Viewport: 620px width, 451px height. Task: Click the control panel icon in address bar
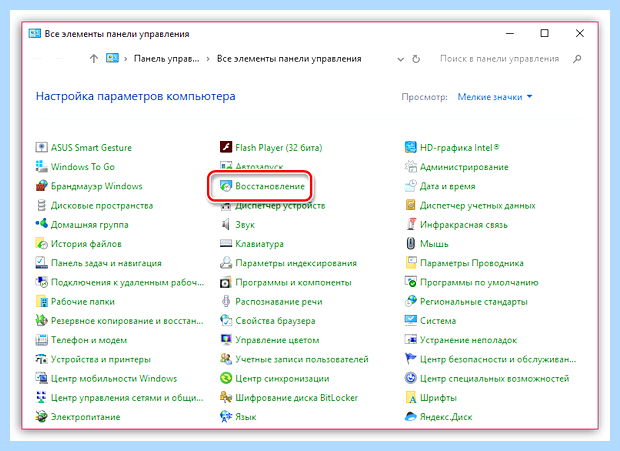click(x=112, y=58)
